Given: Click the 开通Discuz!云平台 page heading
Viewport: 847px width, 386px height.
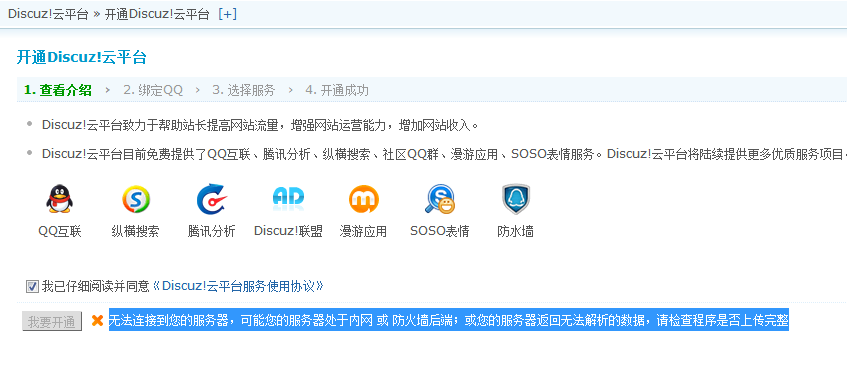Looking at the screenshot, I should 82,57.
